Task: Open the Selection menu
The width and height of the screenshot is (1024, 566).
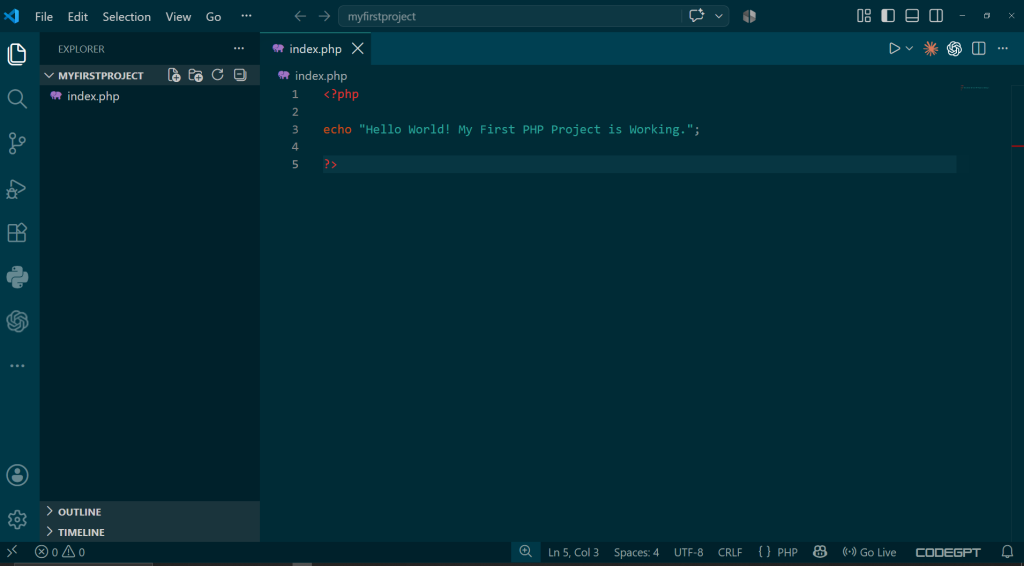Action: click(127, 16)
